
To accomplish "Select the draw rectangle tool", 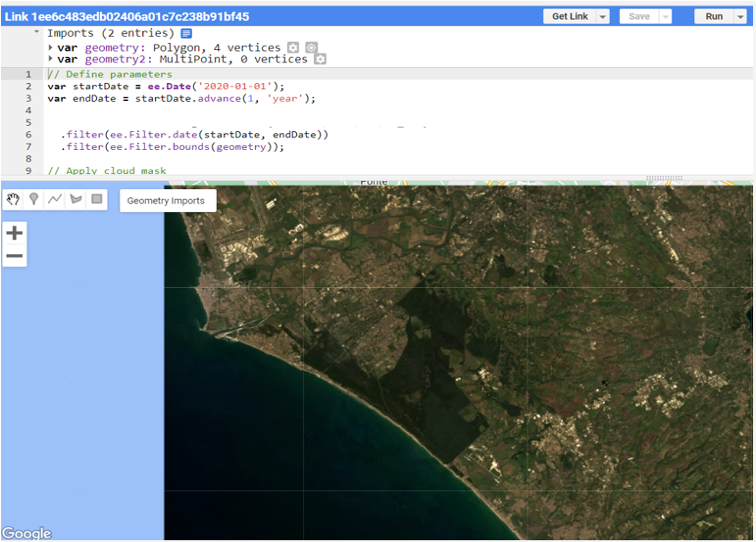I will (97, 199).
